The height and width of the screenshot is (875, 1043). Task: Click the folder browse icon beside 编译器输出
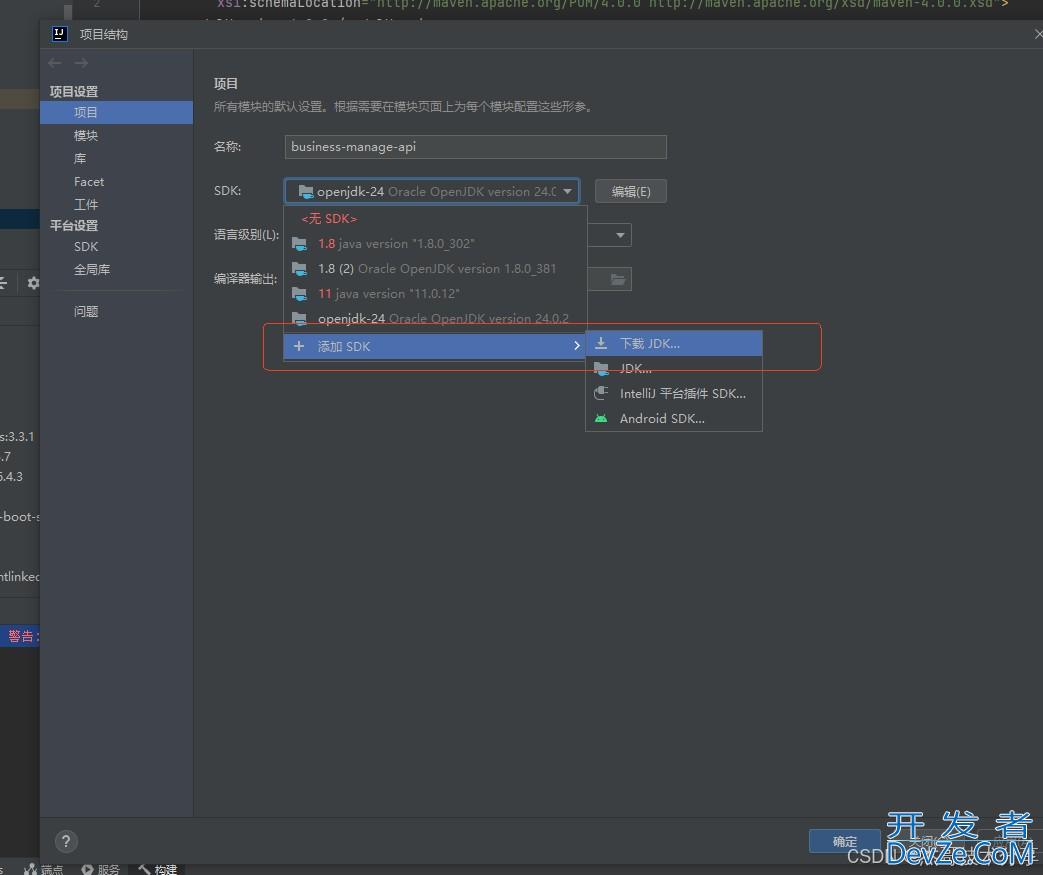(619, 279)
